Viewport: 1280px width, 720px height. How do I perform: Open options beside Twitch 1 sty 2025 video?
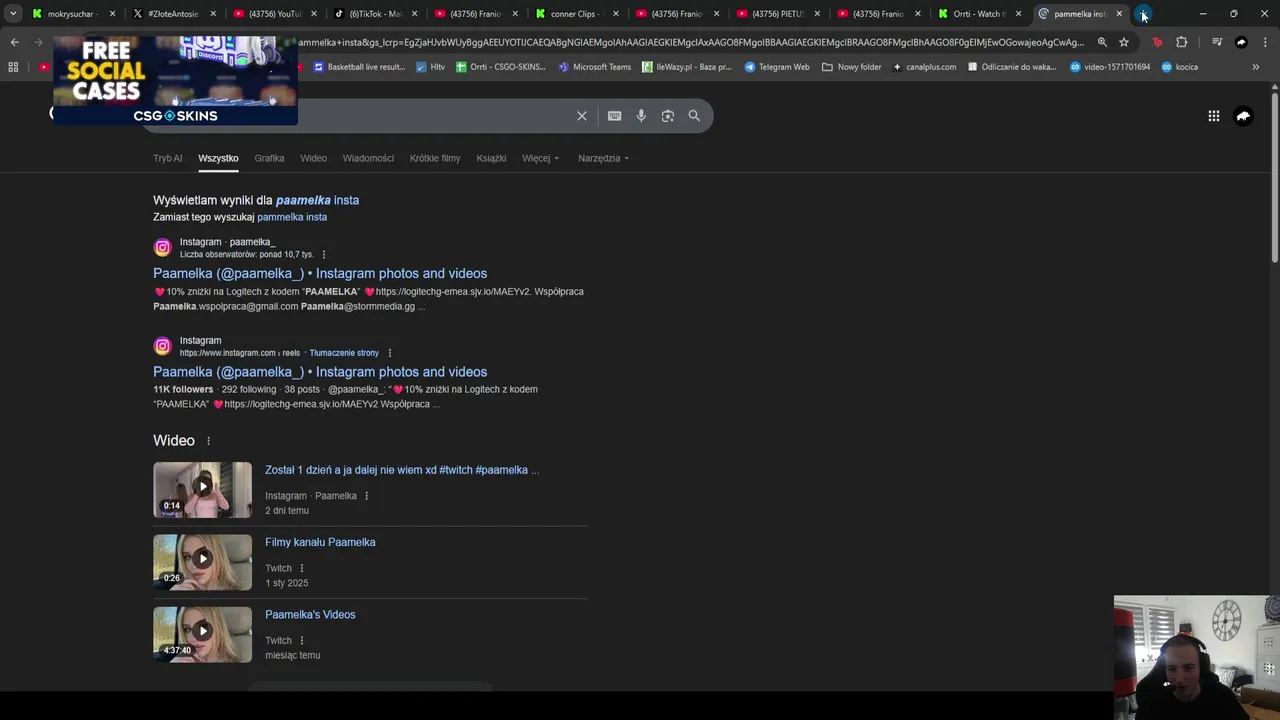tap(301, 568)
